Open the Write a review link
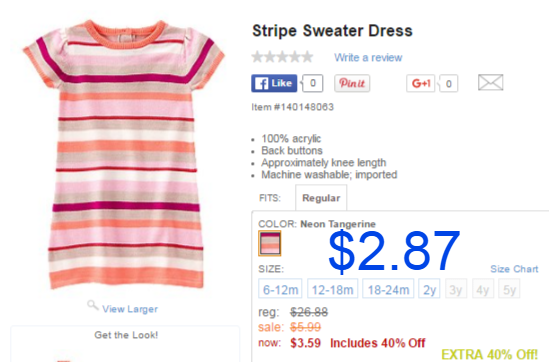549x362 pixels. coord(368,57)
